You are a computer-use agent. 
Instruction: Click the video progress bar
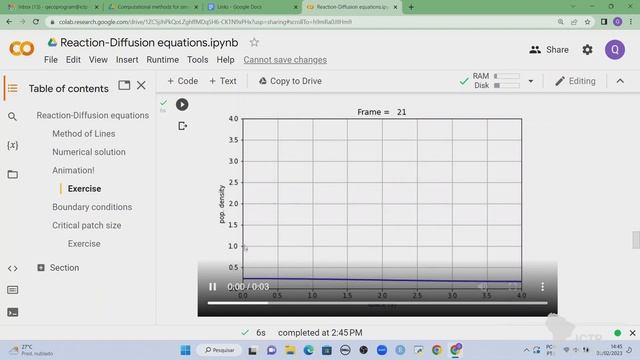(x=377, y=303)
